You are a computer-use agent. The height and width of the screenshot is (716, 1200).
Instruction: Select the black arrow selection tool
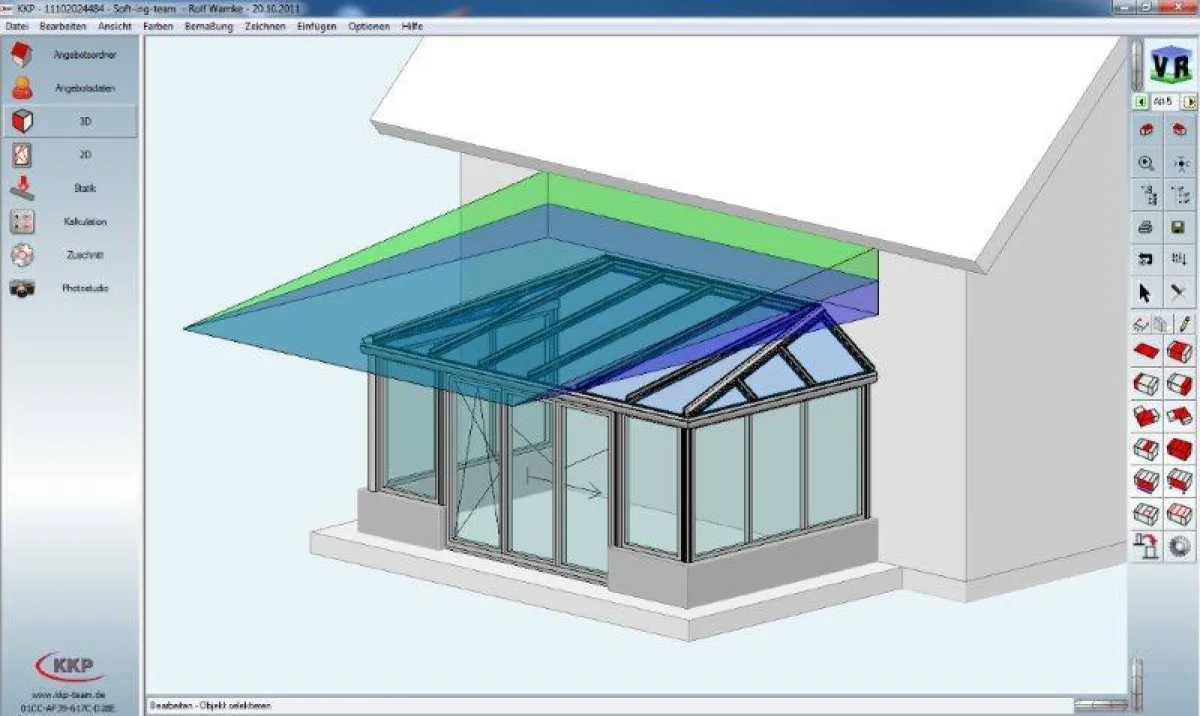1146,290
